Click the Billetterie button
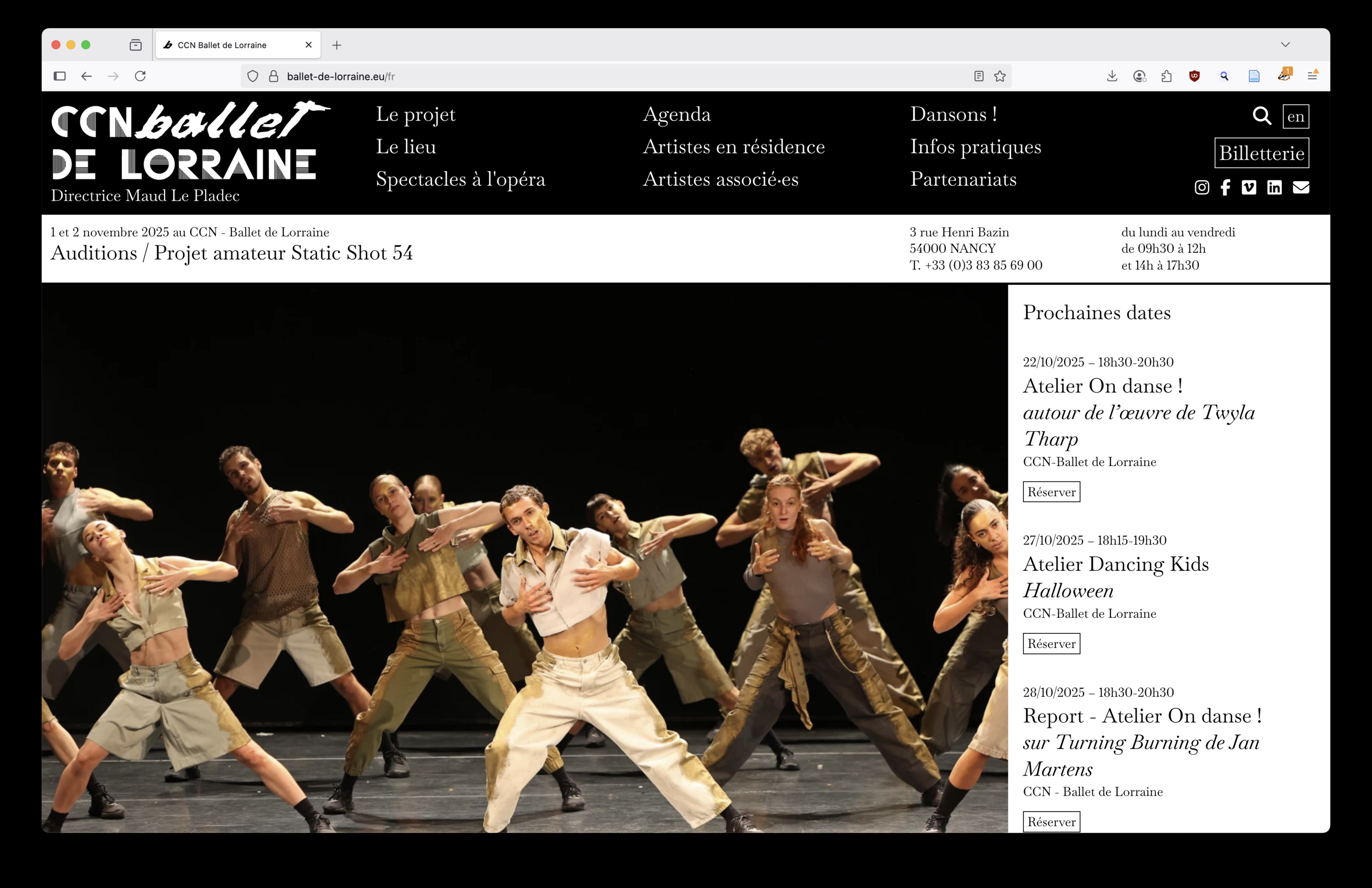Screen dimensions: 1372x888 tap(1261, 153)
